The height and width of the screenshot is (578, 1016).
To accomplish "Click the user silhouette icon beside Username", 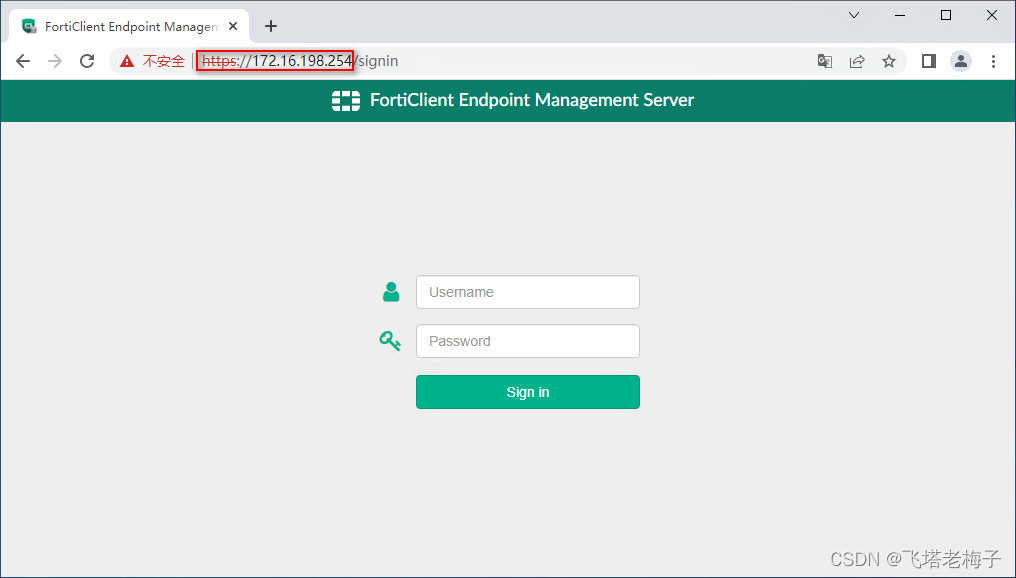I will click(x=391, y=292).
